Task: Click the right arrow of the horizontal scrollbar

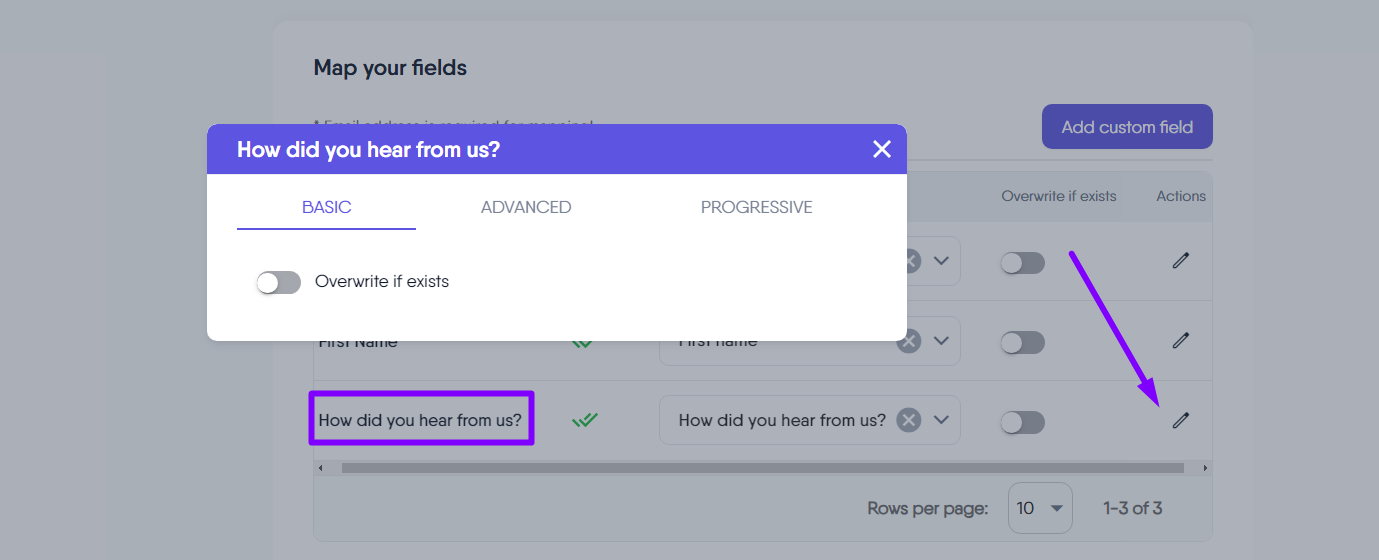Action: tap(1205, 468)
